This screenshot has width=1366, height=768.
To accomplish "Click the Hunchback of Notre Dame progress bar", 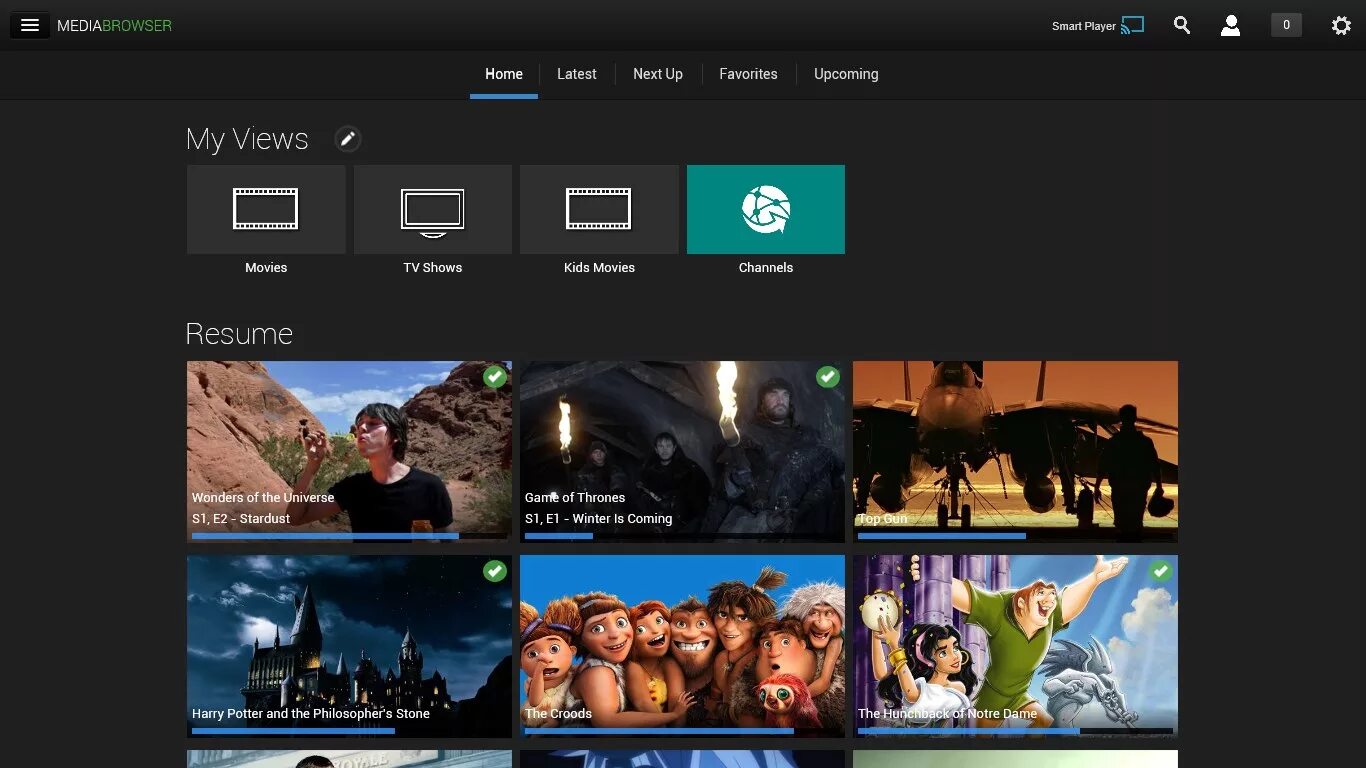I will tap(1015, 731).
